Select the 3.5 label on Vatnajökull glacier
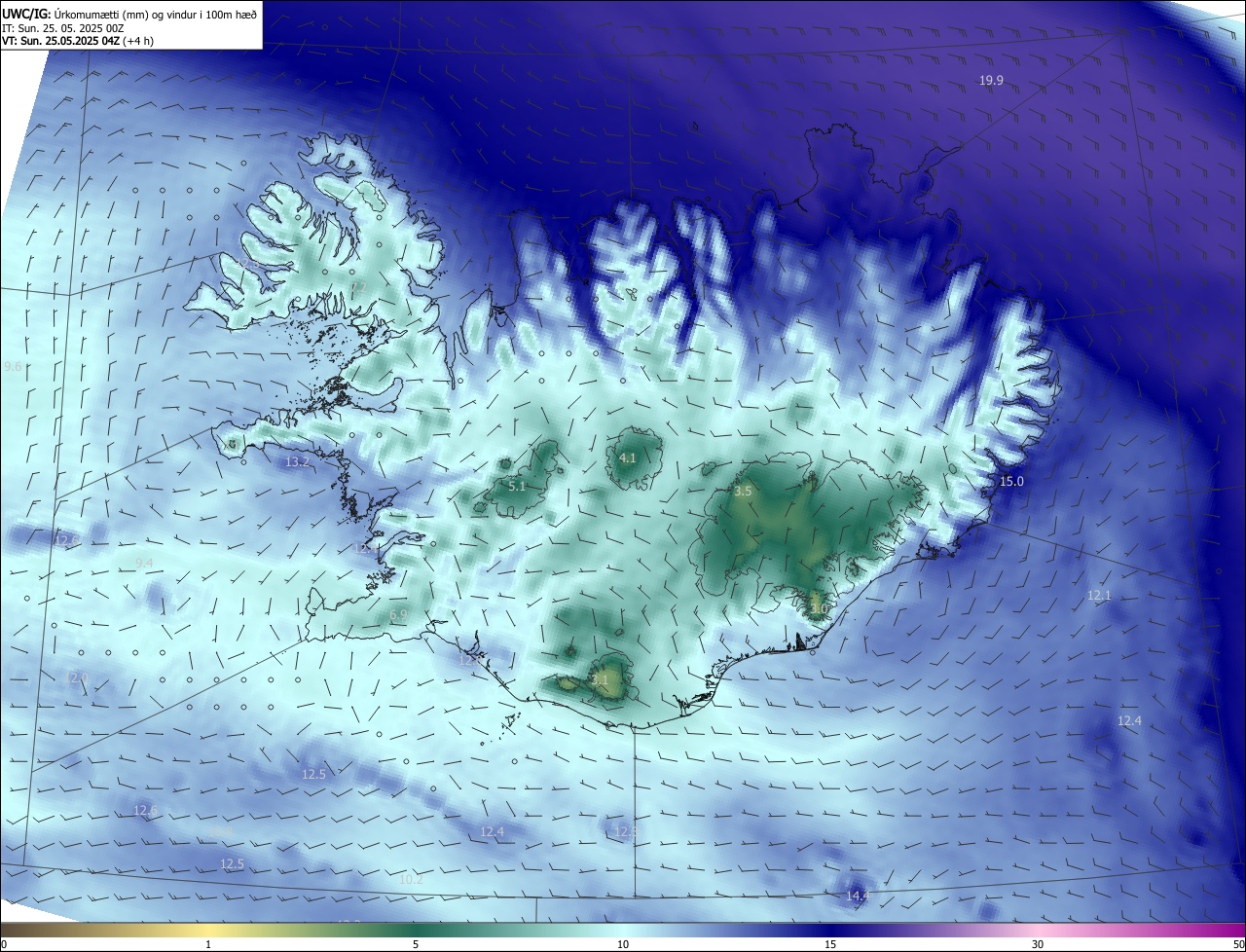The image size is (1246, 952). pyautogui.click(x=743, y=492)
